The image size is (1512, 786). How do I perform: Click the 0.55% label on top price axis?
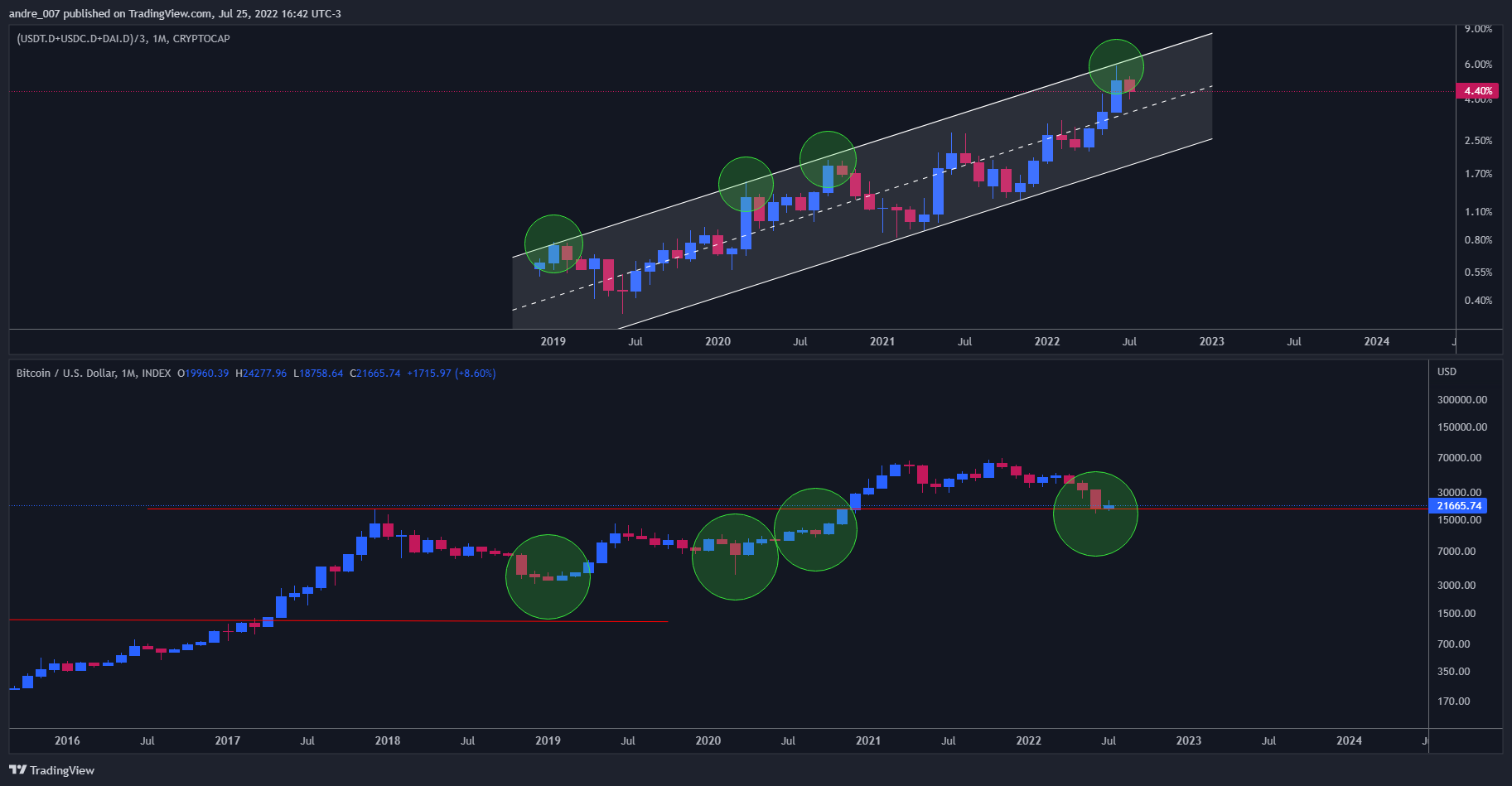pos(1478,272)
